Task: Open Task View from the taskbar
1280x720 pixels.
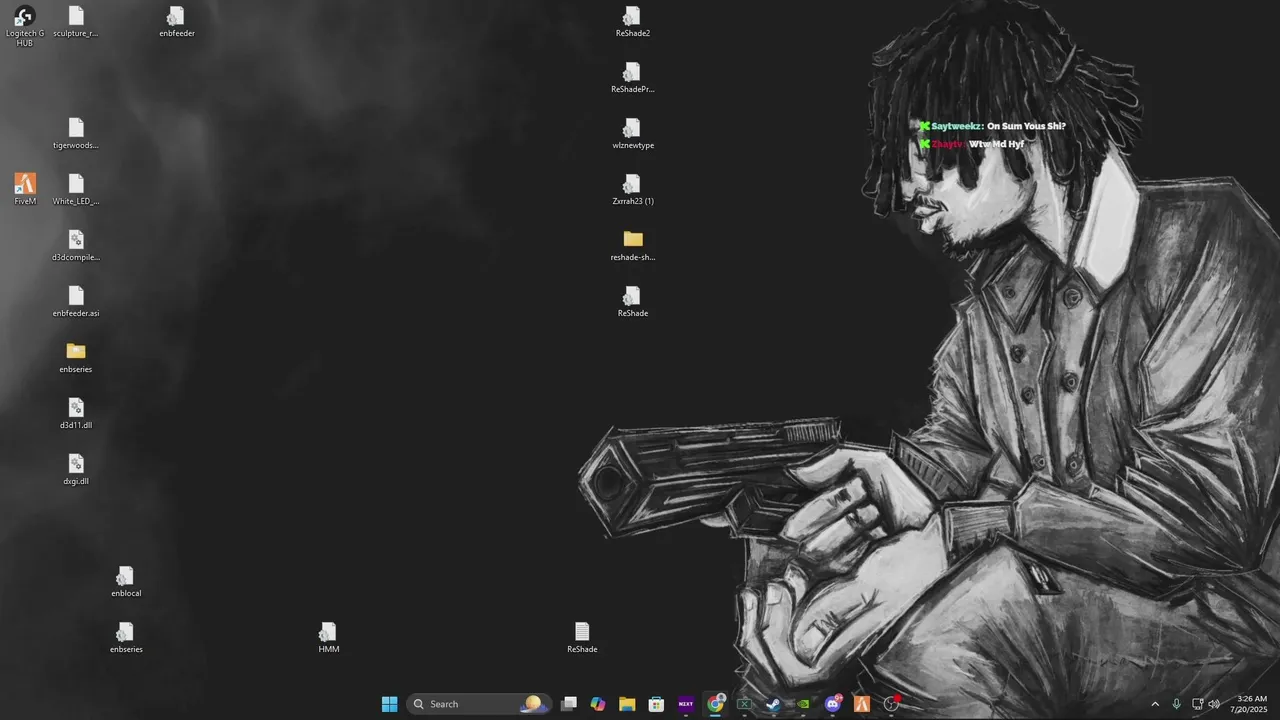Action: (569, 704)
